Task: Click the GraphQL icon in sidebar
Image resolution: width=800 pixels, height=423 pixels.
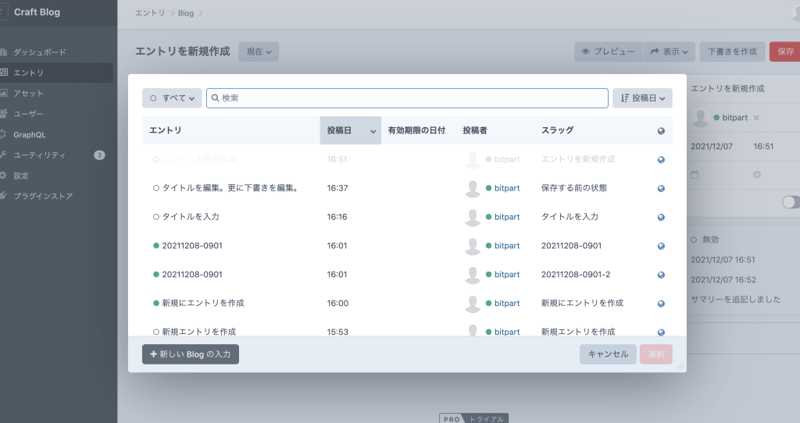Action: coord(5,134)
